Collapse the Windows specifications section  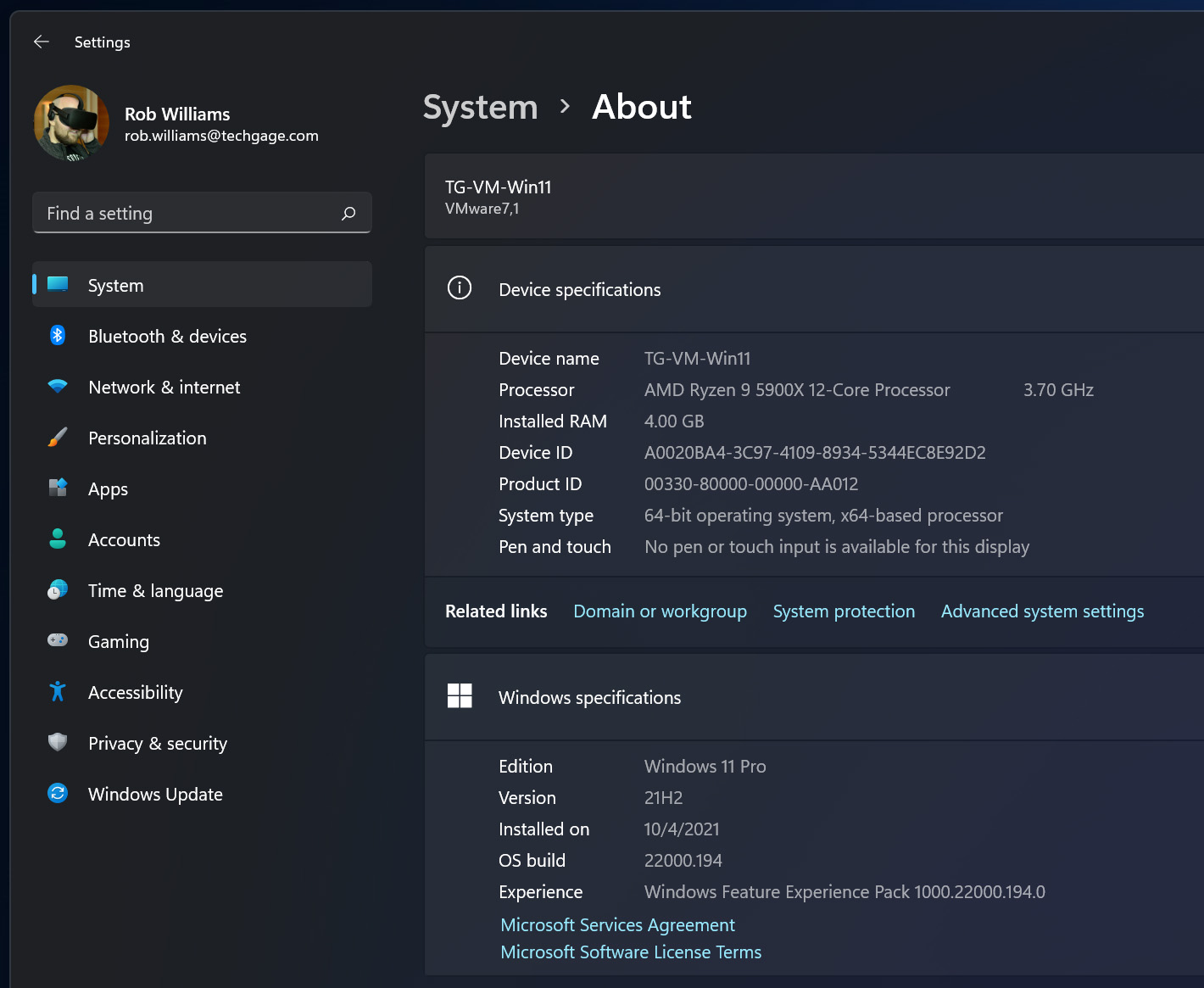tap(814, 697)
